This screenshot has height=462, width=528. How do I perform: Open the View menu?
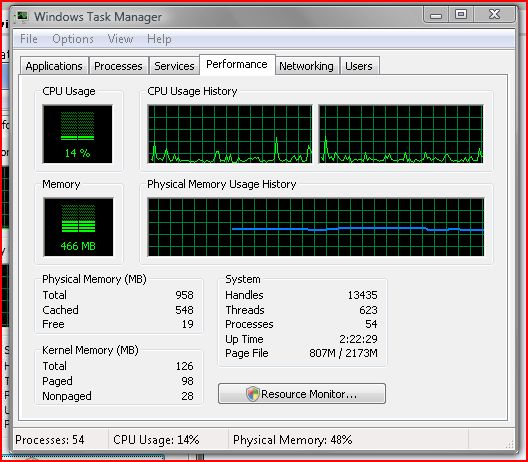click(120, 39)
